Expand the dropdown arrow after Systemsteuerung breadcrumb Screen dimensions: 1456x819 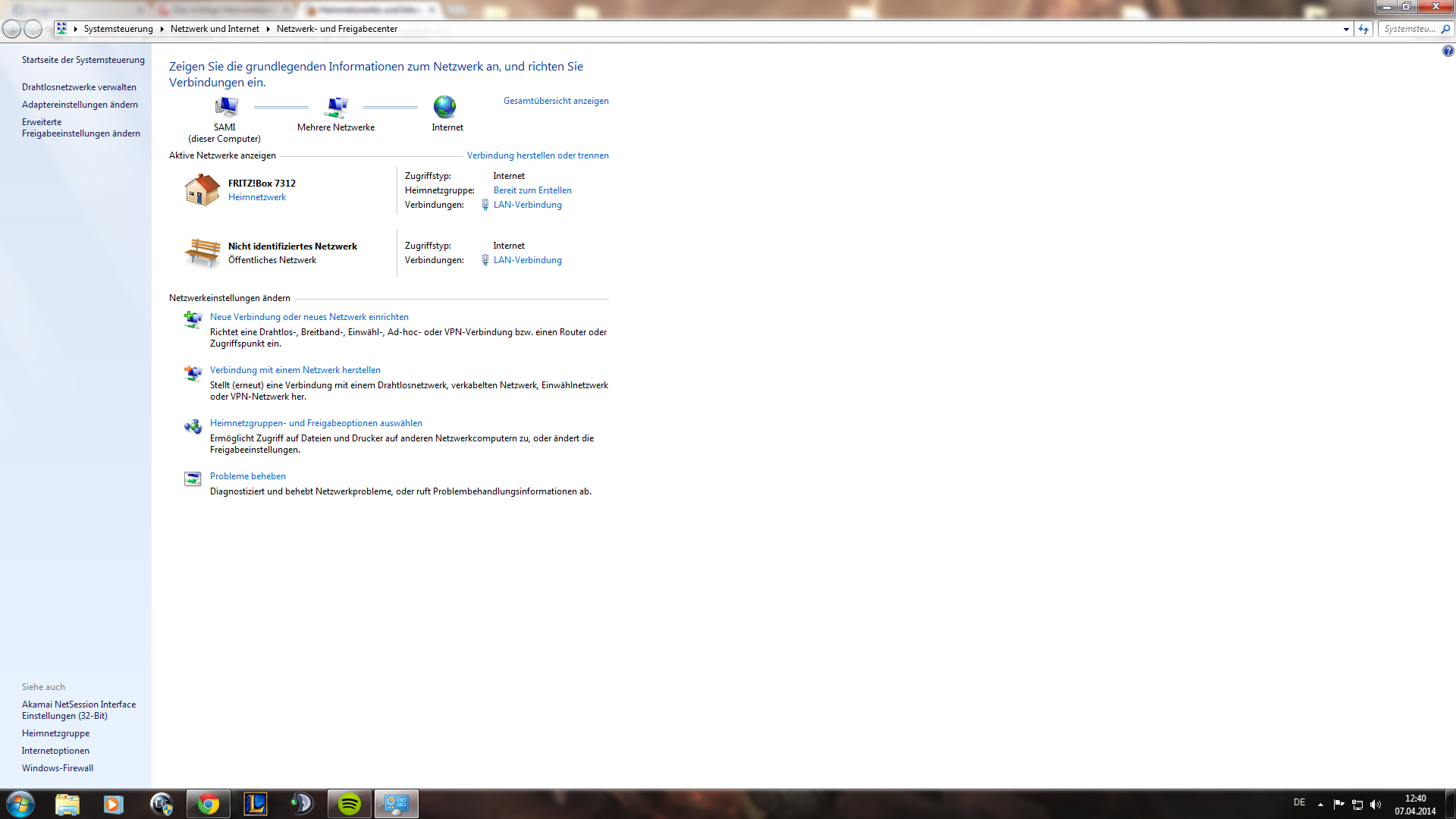coord(162,29)
